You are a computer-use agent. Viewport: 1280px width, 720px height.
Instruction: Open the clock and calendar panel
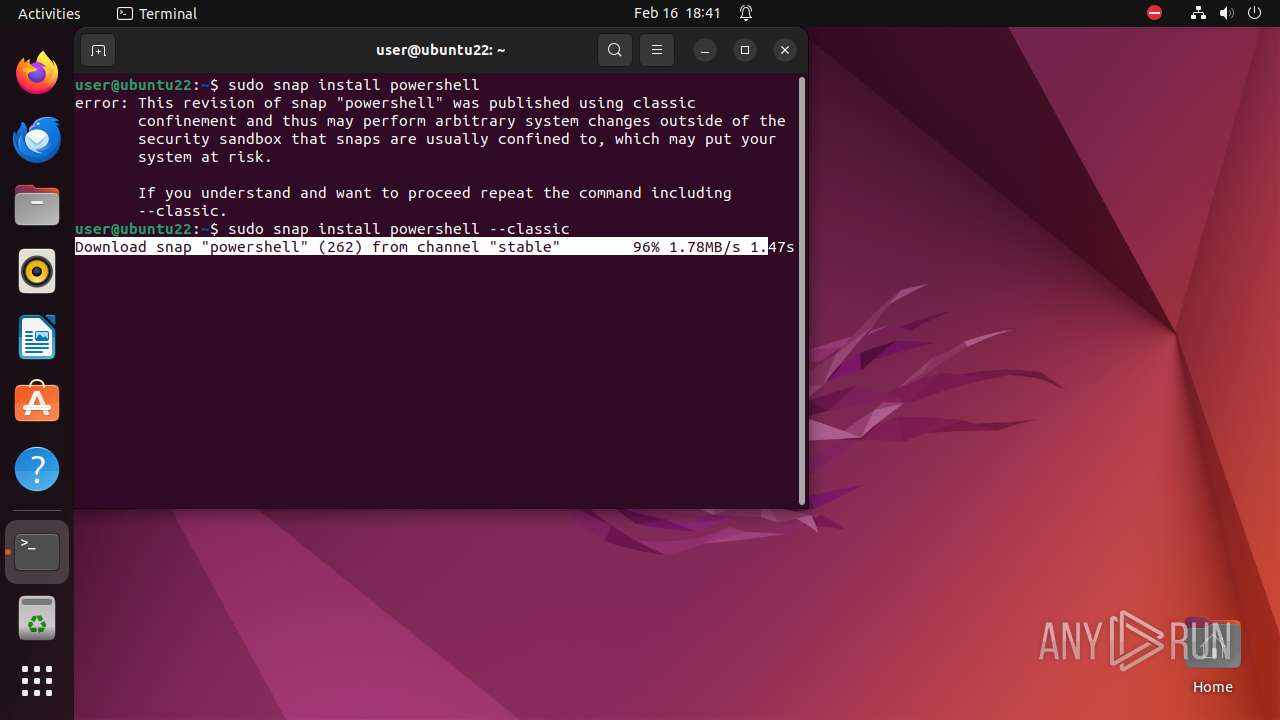click(677, 13)
